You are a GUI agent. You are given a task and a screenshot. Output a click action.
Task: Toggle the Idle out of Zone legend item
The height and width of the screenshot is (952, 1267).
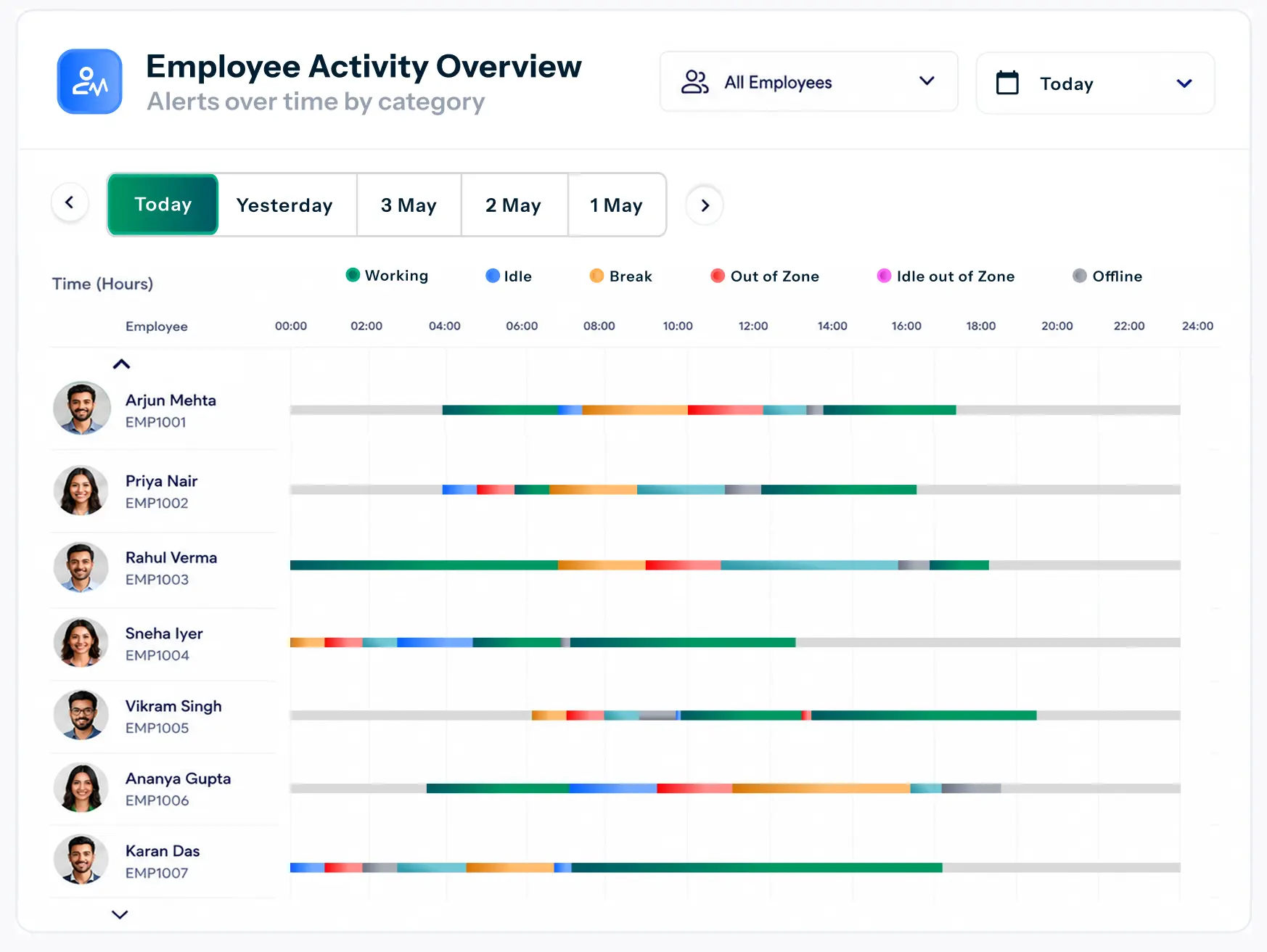click(x=946, y=276)
